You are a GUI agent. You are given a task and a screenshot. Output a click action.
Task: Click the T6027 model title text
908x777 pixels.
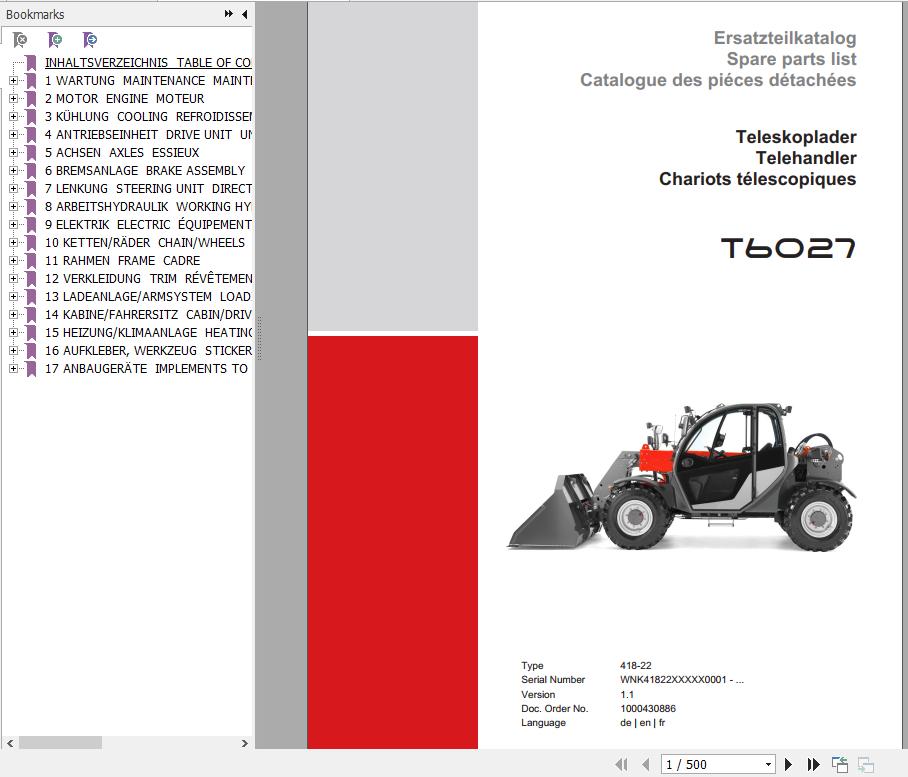tap(788, 248)
